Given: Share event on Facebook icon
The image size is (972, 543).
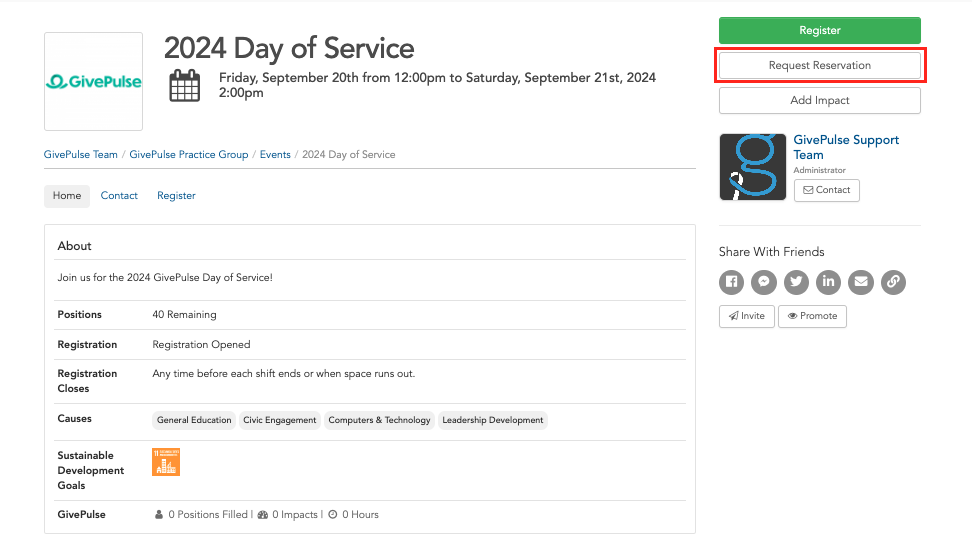Looking at the screenshot, I should [731, 282].
